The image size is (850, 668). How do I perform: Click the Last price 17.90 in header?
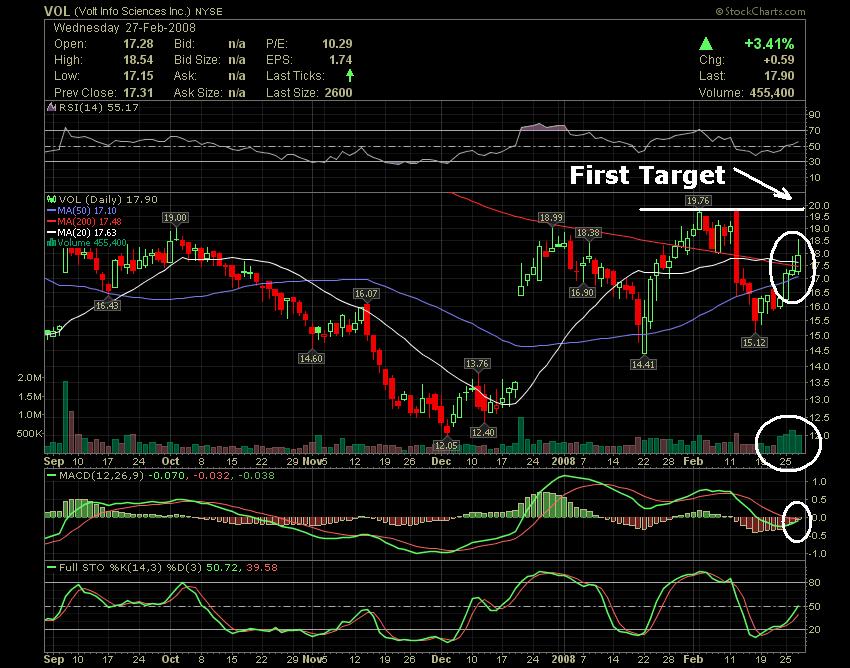pyautogui.click(x=780, y=76)
